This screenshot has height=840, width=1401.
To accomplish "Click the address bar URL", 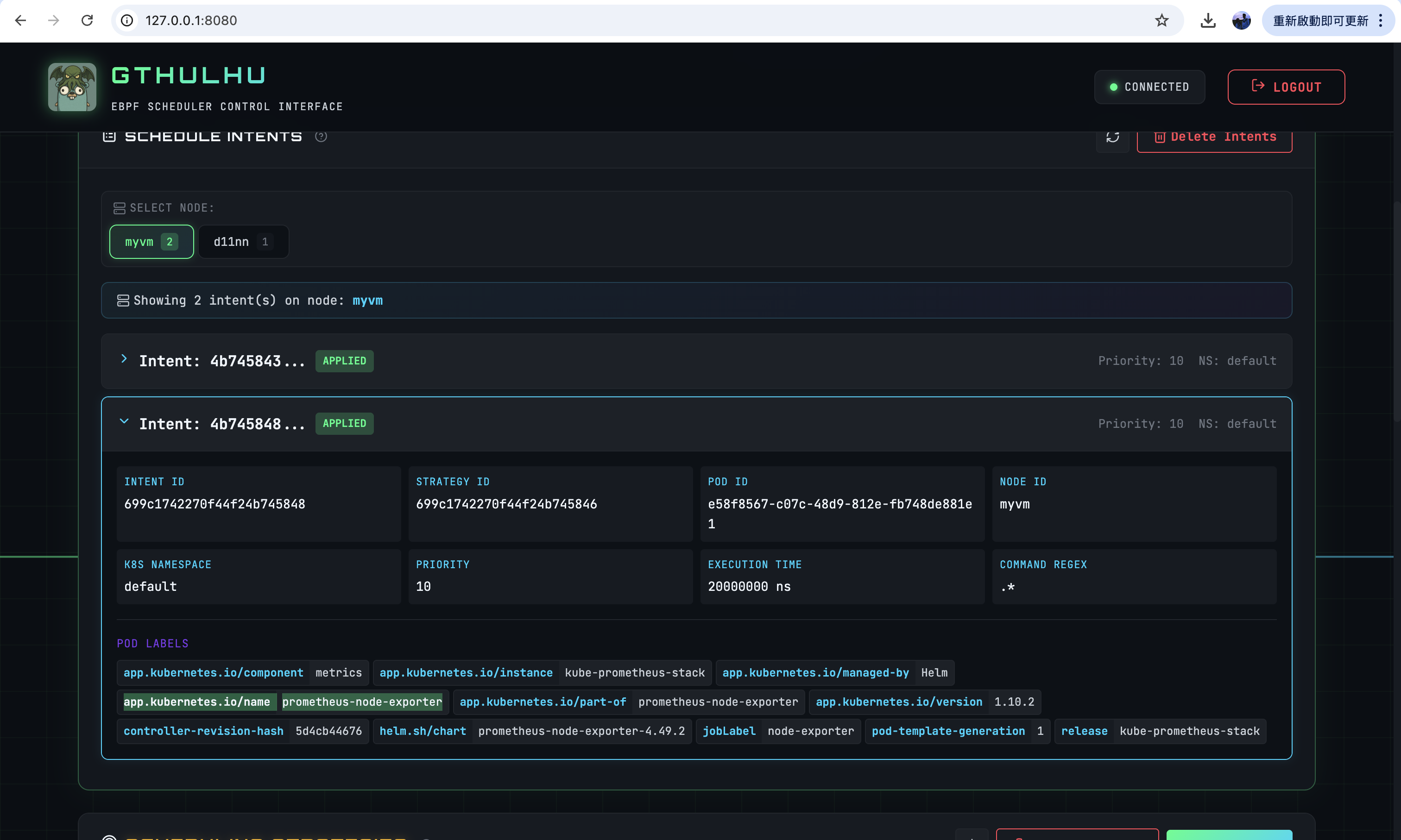I will pyautogui.click(x=191, y=20).
